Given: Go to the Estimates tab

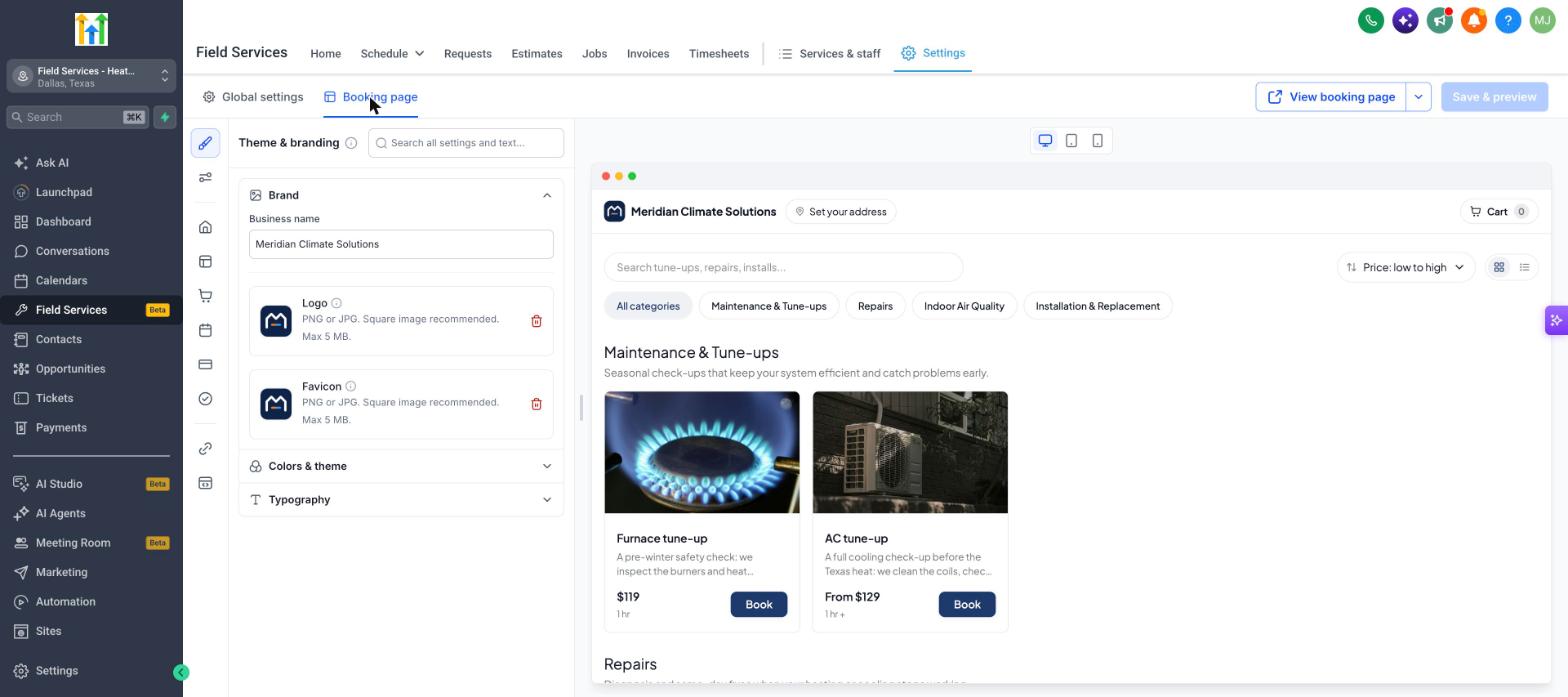Looking at the screenshot, I should pyautogui.click(x=536, y=53).
